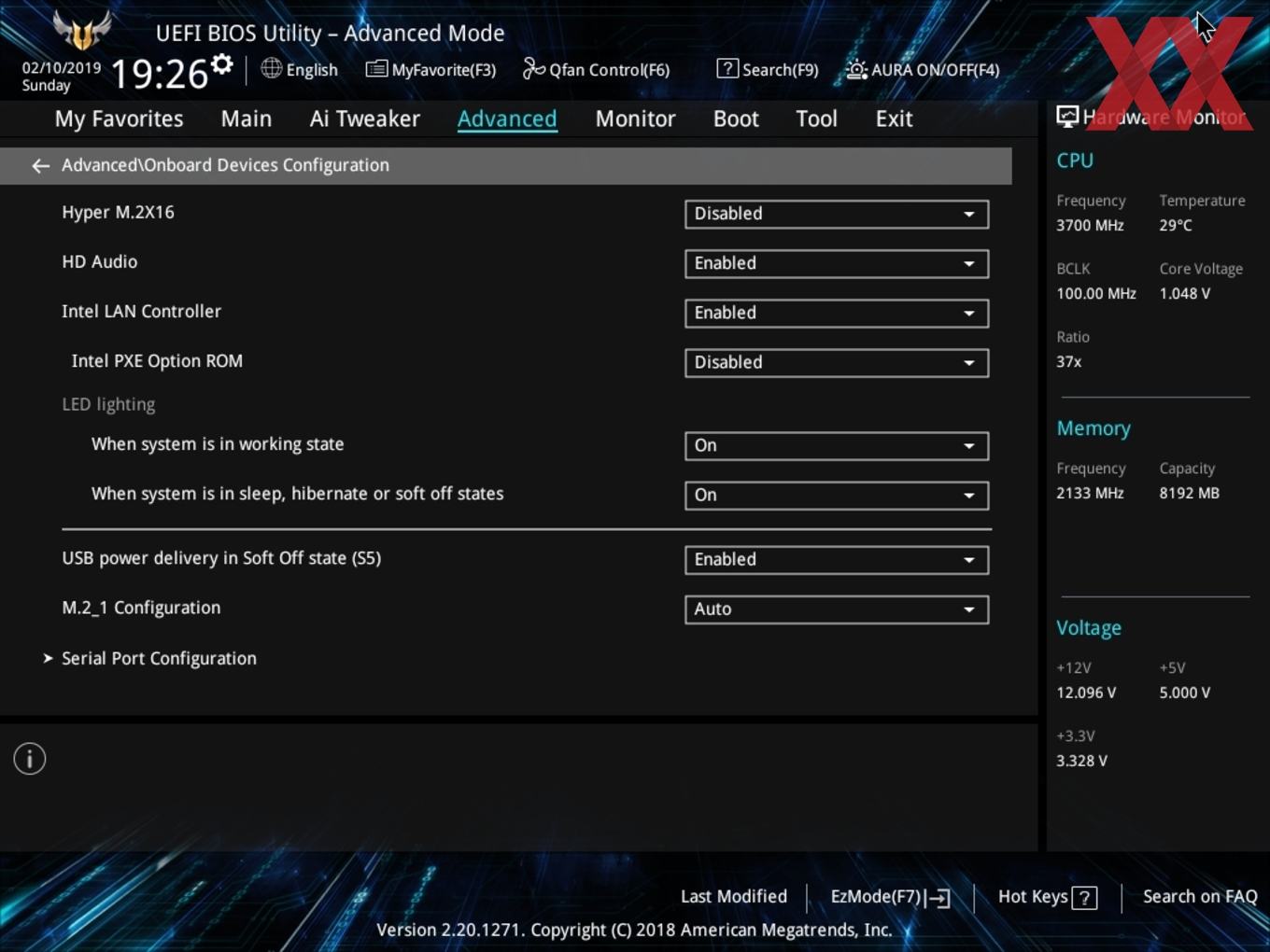1270x952 pixels.
Task: Click the LED lighting heading
Action: click(108, 404)
